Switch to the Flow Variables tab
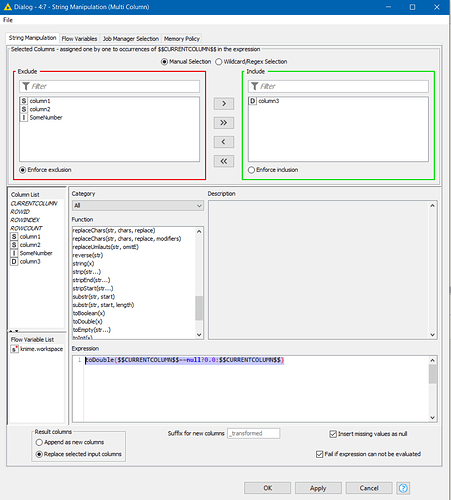This screenshot has height=500, width=451. (x=79, y=39)
